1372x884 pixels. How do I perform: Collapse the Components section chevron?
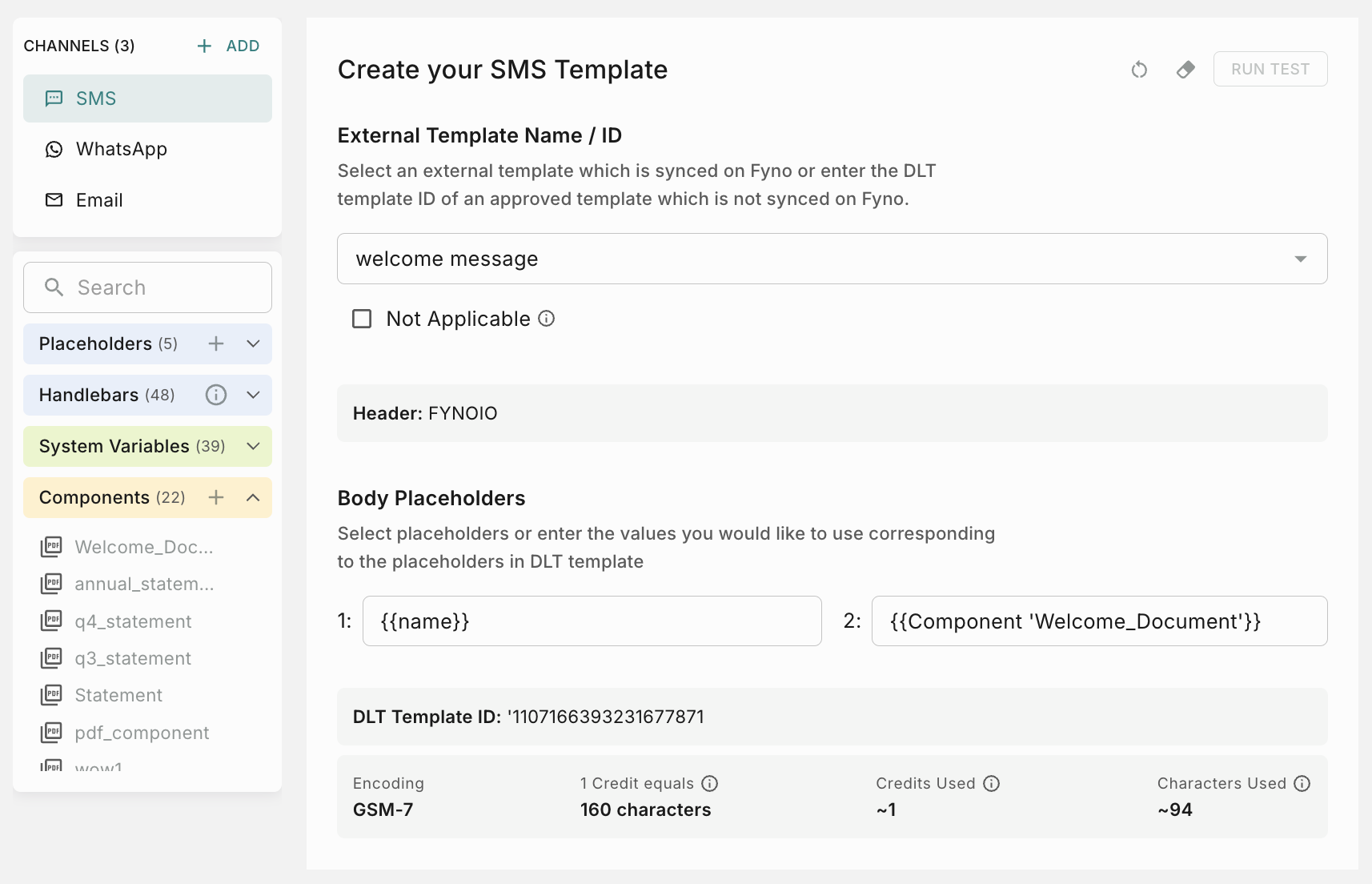click(253, 497)
